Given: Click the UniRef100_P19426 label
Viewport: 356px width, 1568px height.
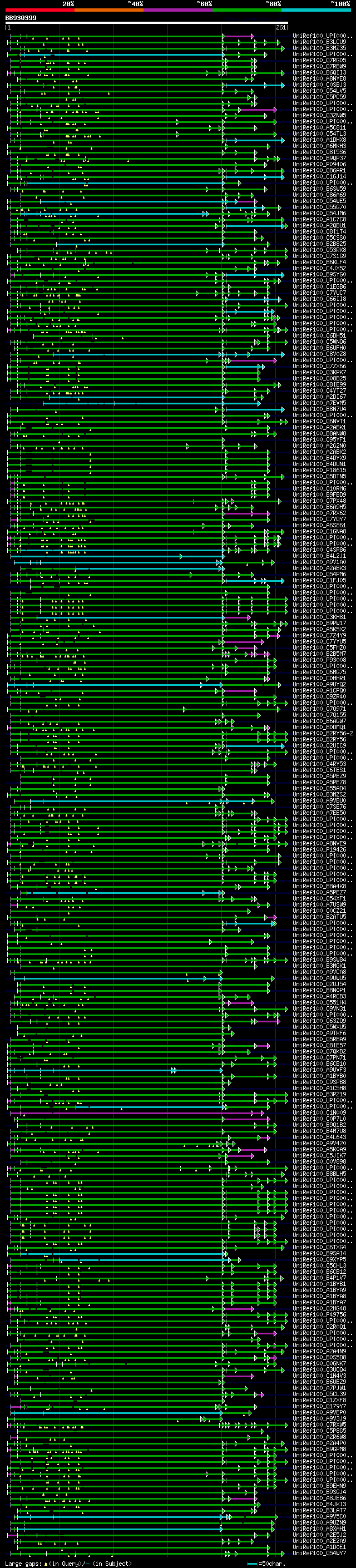Looking at the screenshot, I should coord(319,849).
